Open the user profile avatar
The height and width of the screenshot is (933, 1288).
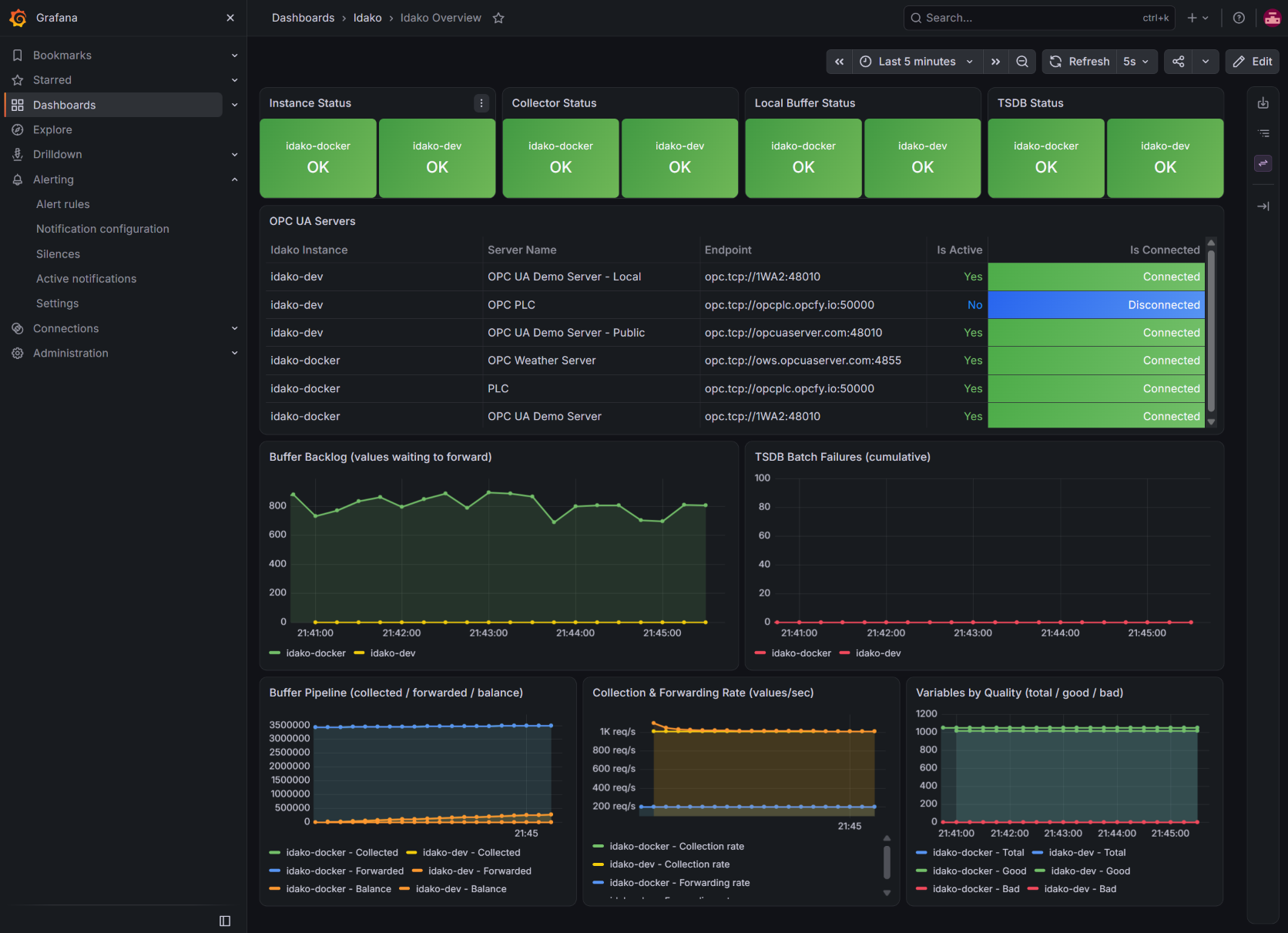click(x=1273, y=18)
